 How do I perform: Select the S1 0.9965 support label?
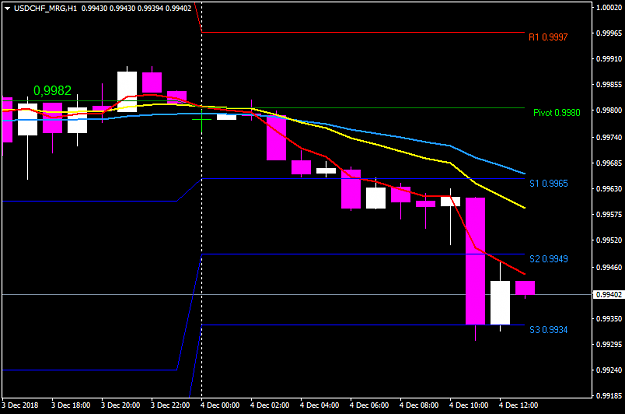coord(548,184)
